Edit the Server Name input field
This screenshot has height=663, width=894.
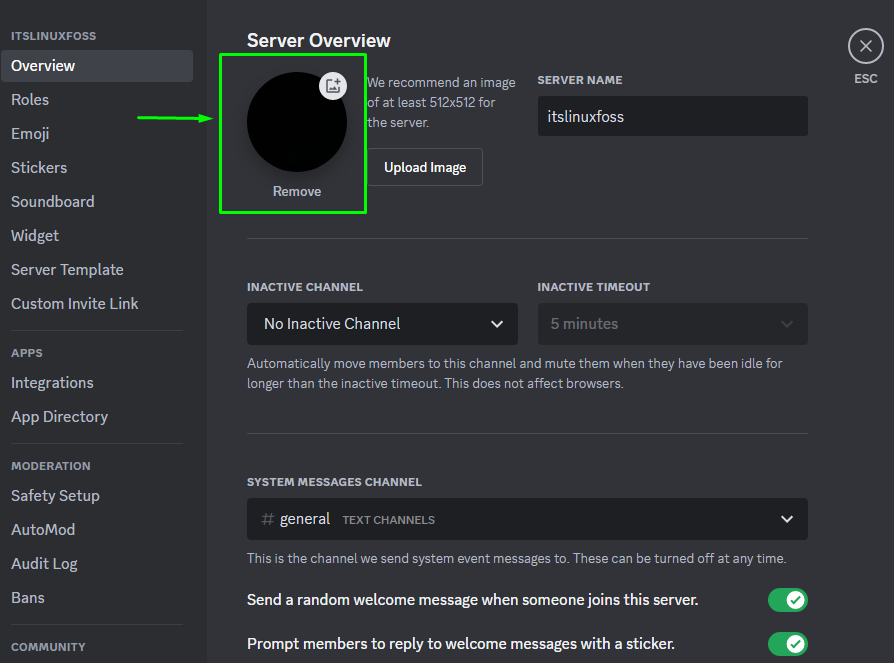(673, 116)
